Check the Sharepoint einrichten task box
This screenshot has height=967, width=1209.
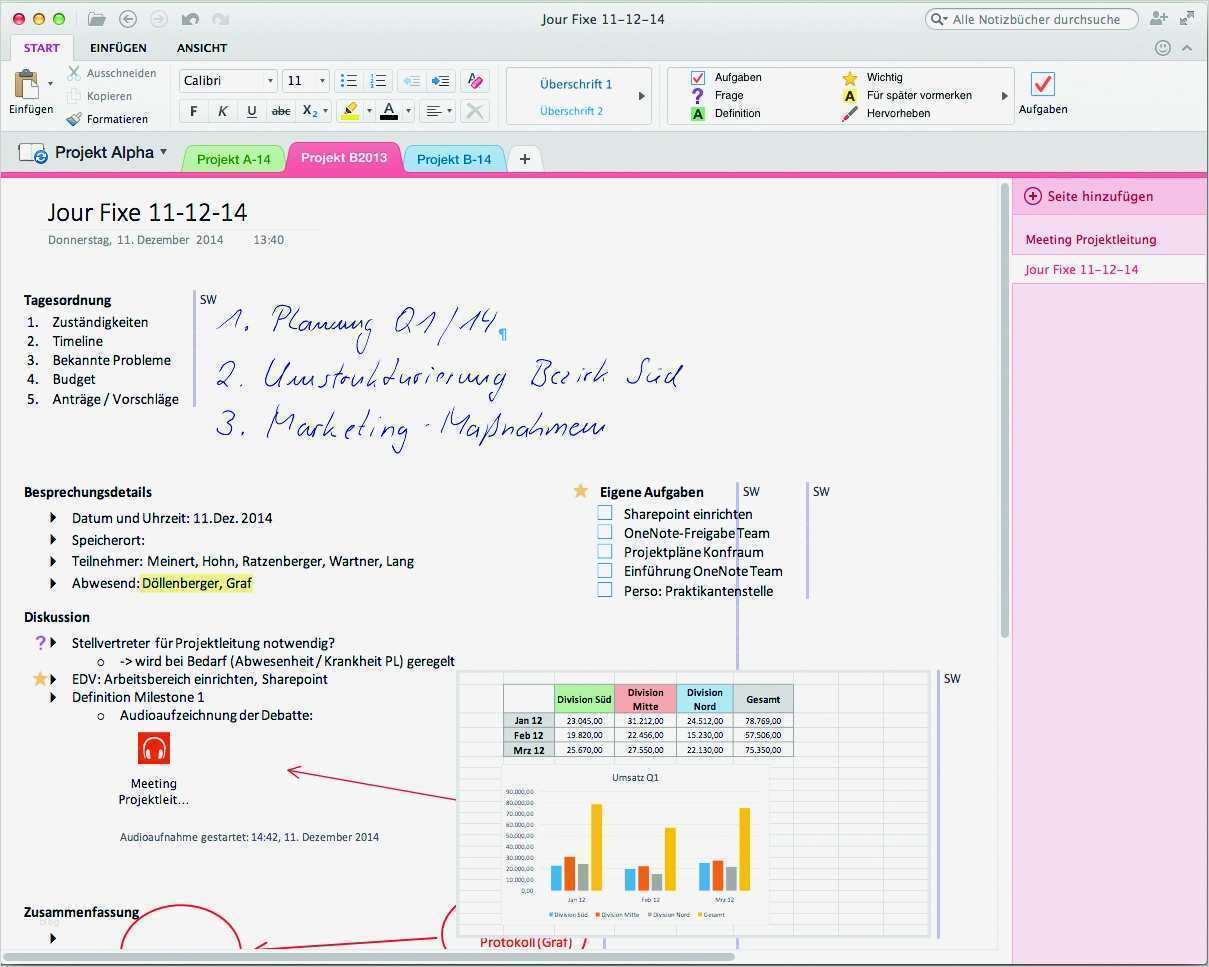(605, 512)
